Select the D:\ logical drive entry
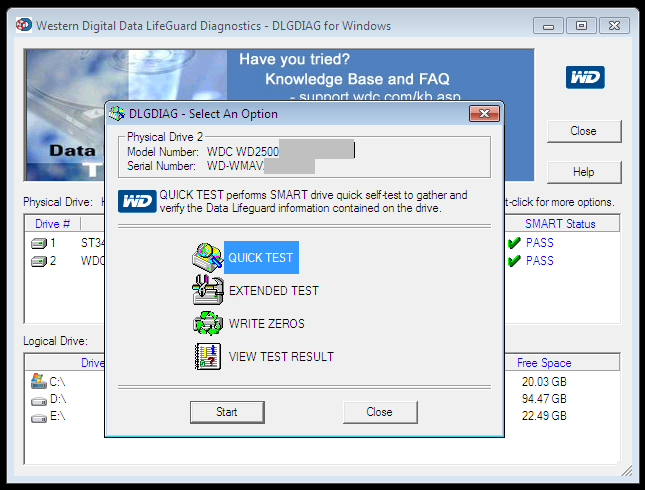Screen dimensions: 645x490 pyautogui.click(x=57, y=399)
